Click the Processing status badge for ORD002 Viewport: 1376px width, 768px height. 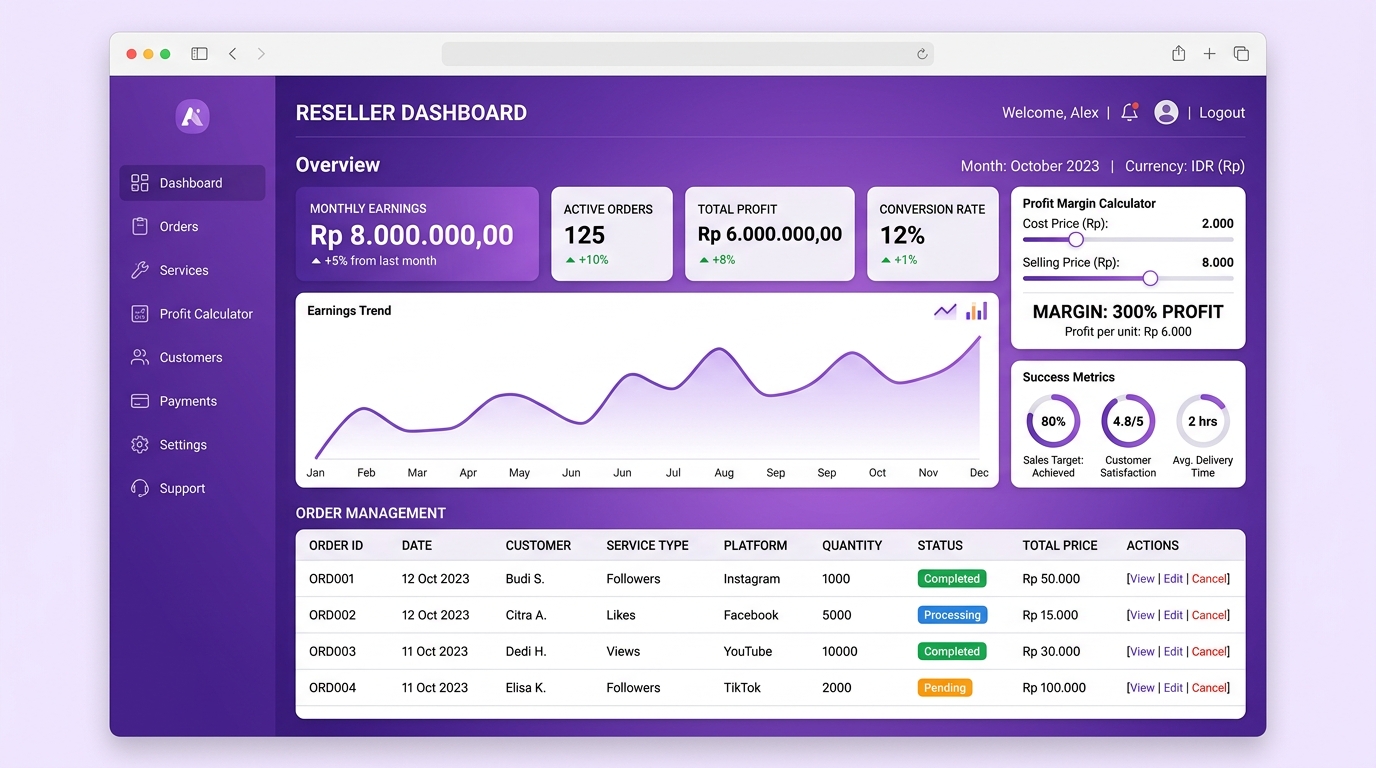(953, 615)
